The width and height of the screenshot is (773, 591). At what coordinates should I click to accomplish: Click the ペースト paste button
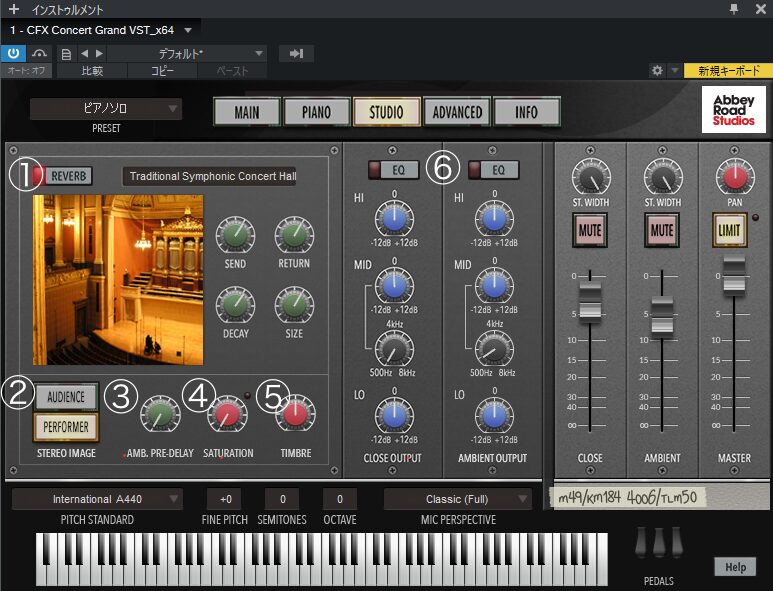tap(232, 70)
